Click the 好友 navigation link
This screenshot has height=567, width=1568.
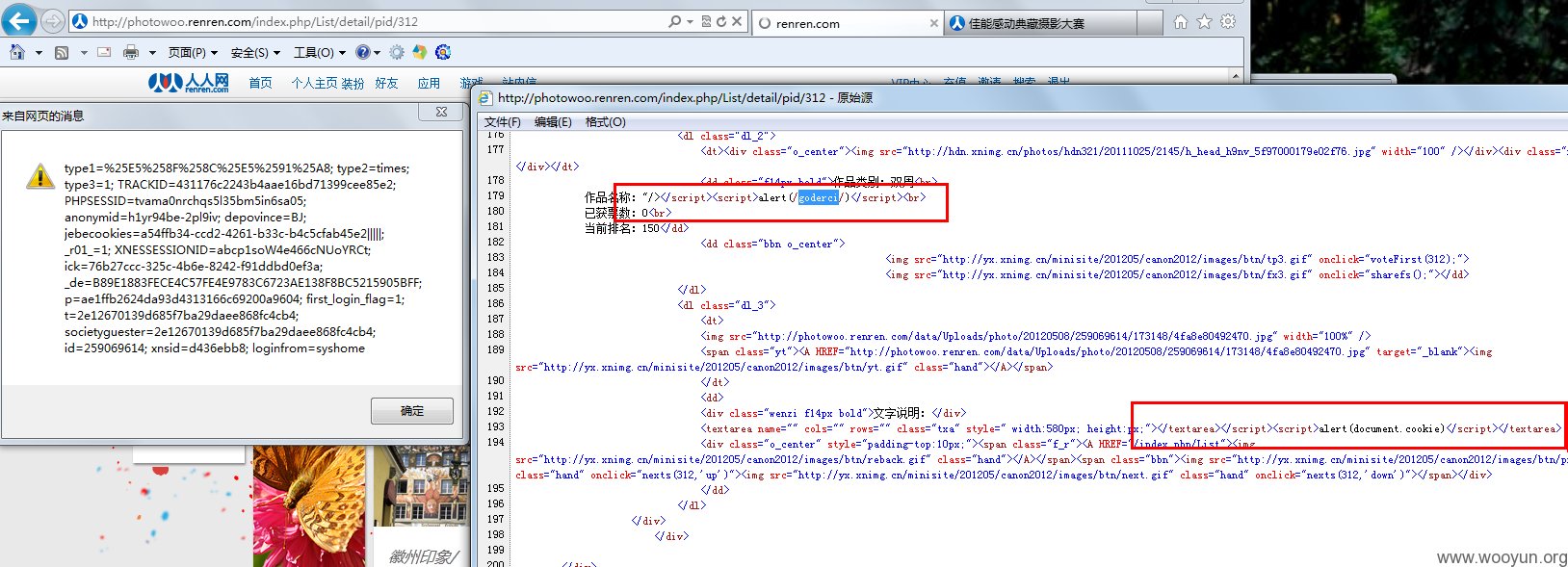click(386, 84)
